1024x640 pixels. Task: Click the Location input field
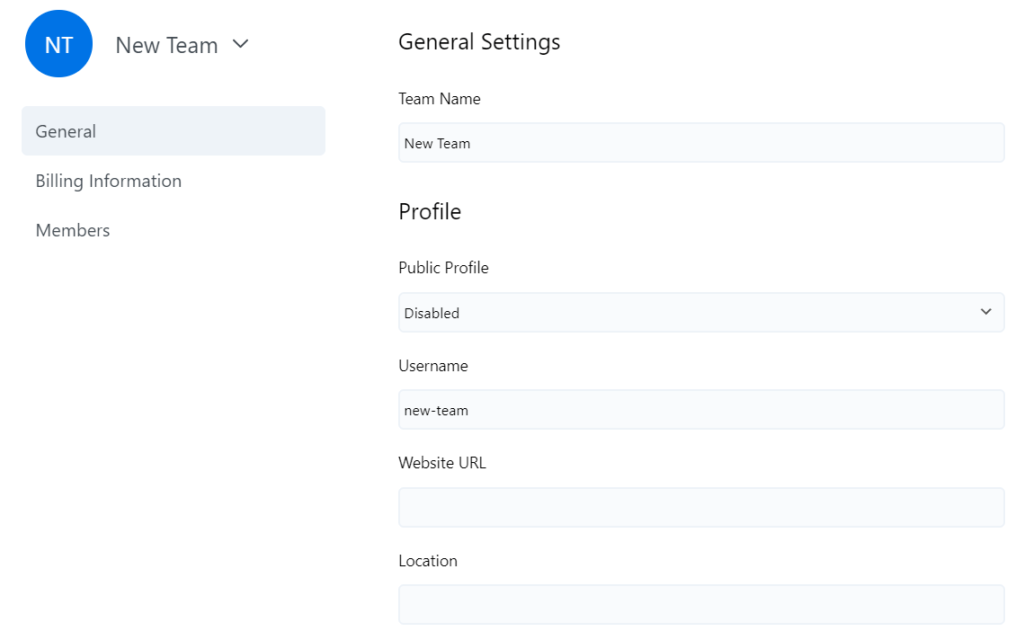tap(700, 604)
